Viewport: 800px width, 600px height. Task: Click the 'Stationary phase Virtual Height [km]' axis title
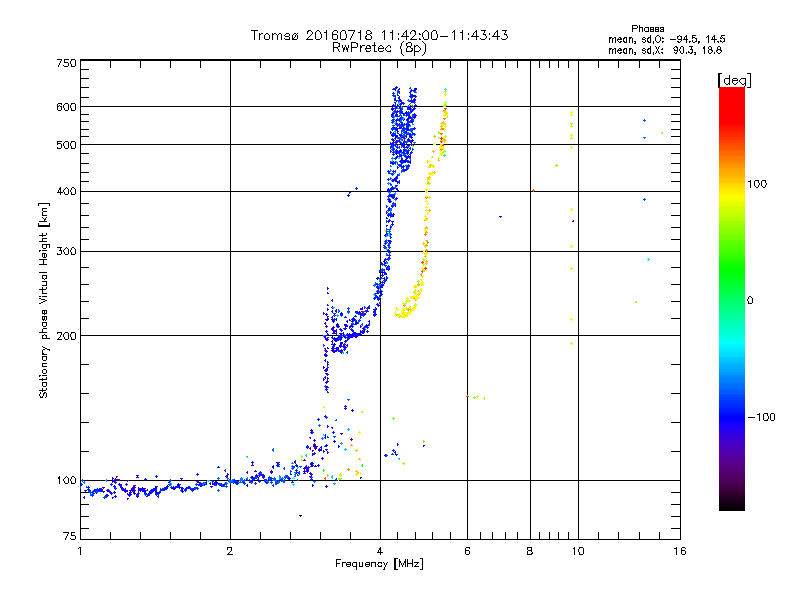coord(44,301)
